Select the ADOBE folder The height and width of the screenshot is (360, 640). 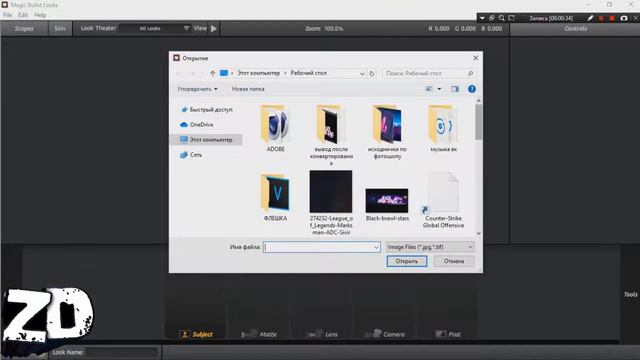coord(276,129)
